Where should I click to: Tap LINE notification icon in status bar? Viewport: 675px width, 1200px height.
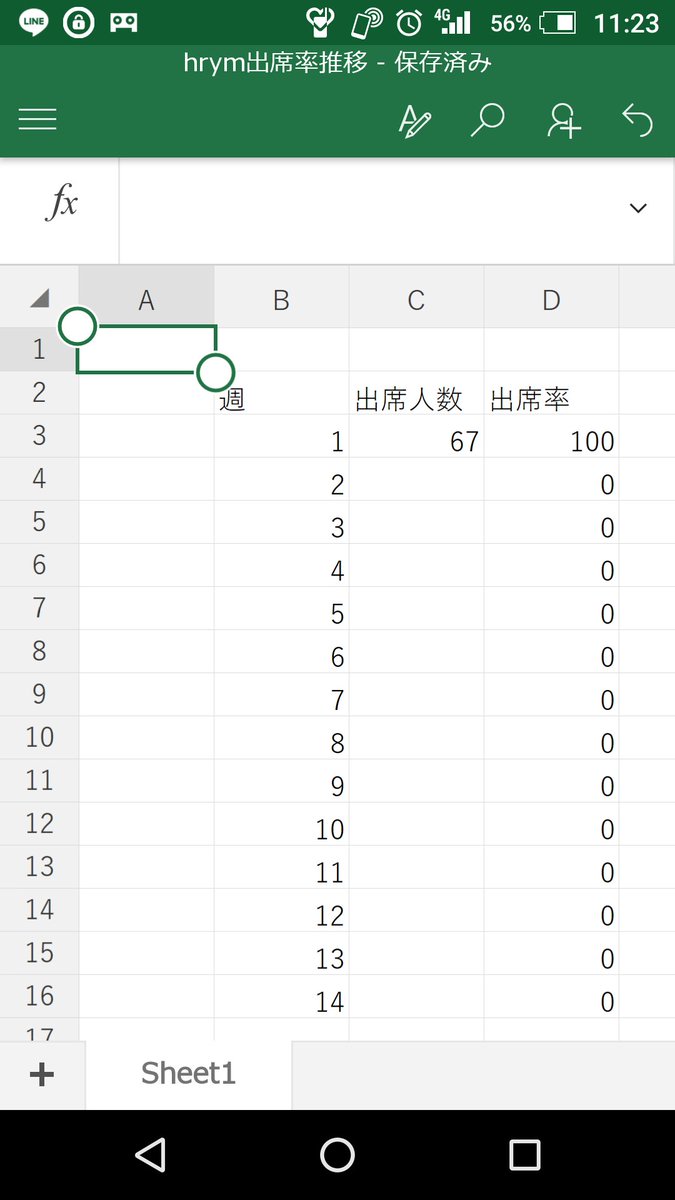pos(33,22)
